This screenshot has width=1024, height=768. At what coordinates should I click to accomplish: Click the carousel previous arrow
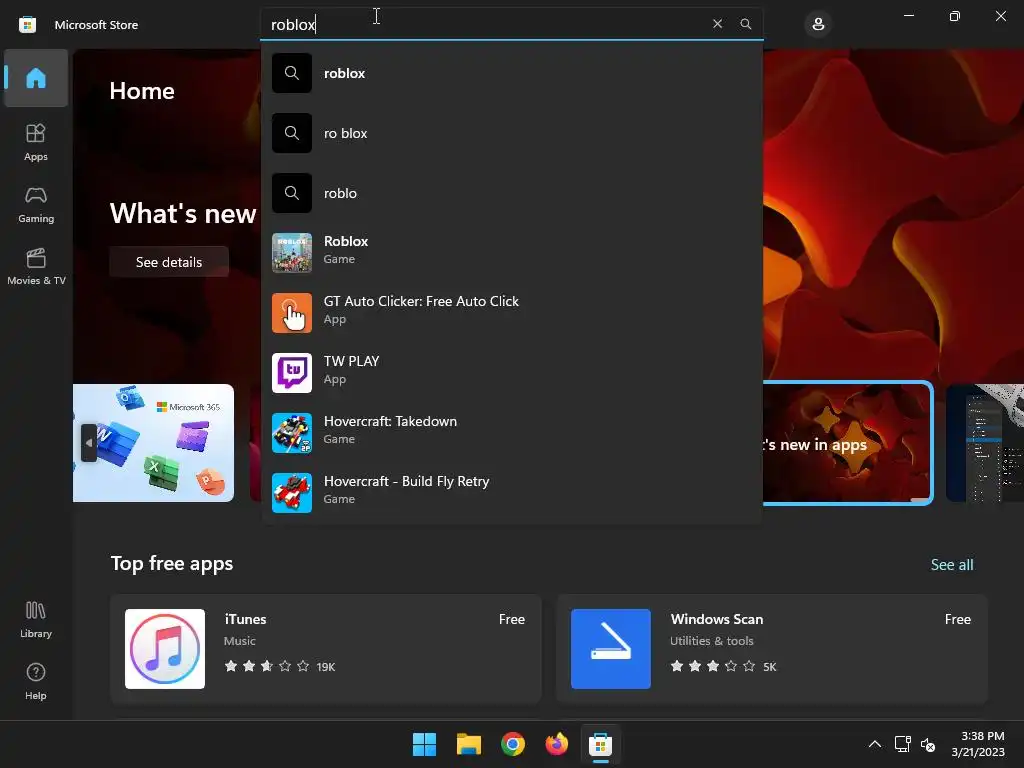click(89, 443)
